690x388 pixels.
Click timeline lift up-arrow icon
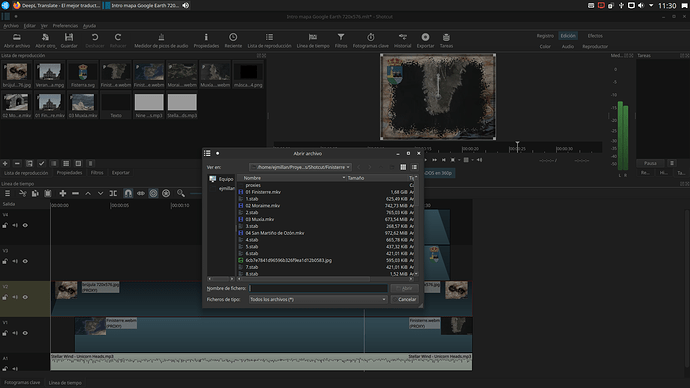tap(88, 193)
